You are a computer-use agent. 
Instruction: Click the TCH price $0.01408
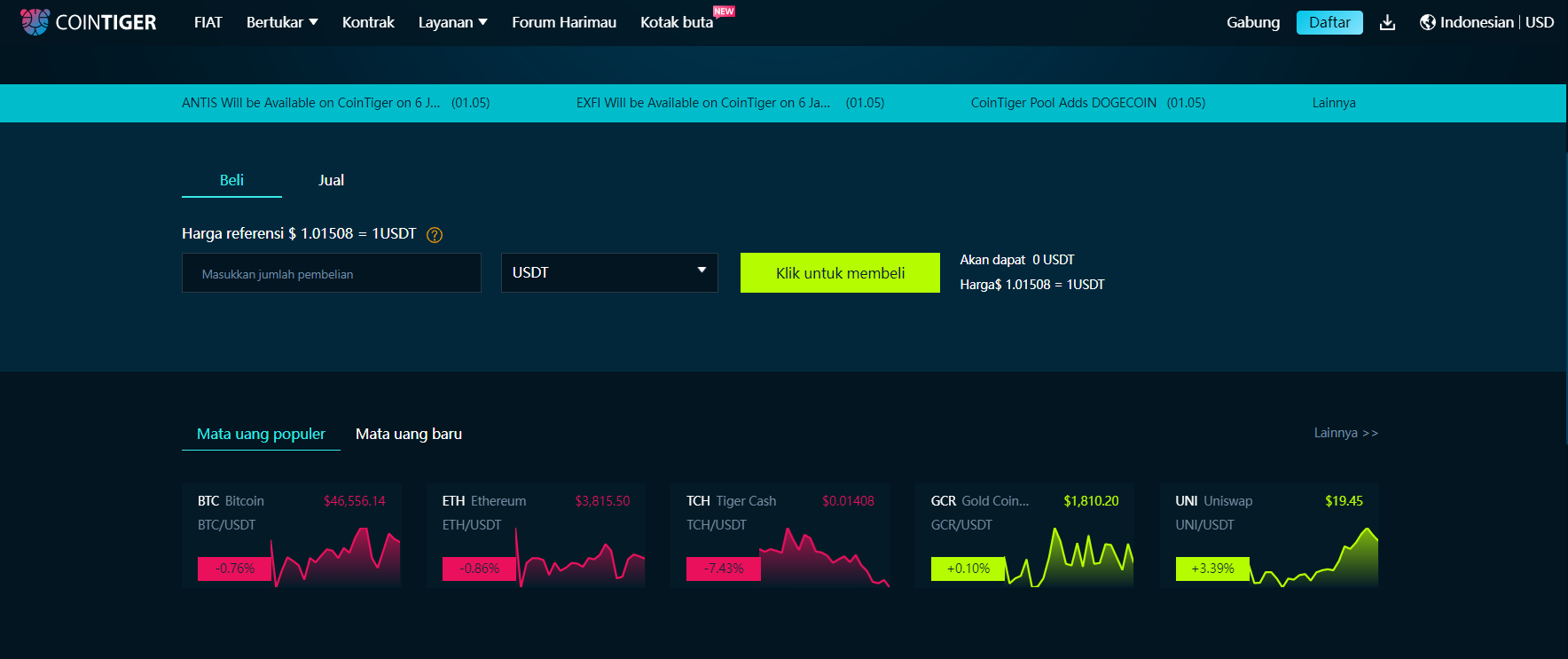click(848, 501)
